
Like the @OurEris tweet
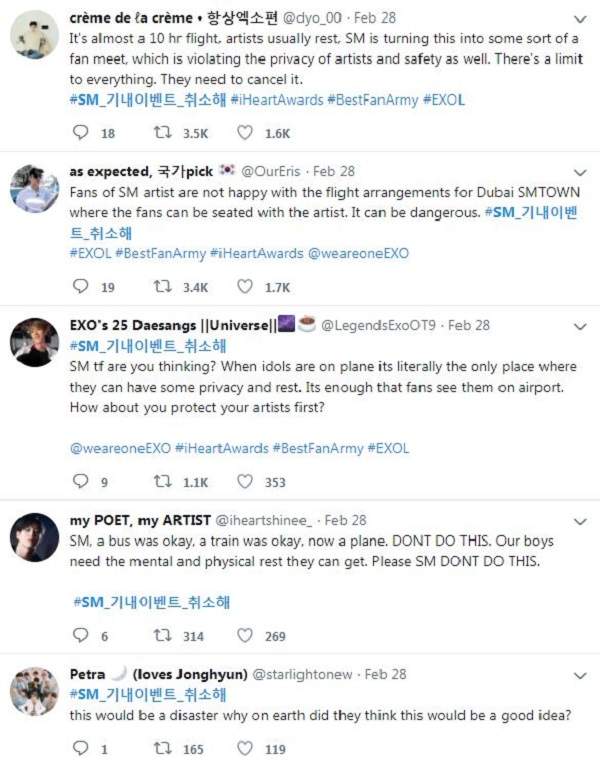[x=245, y=287]
